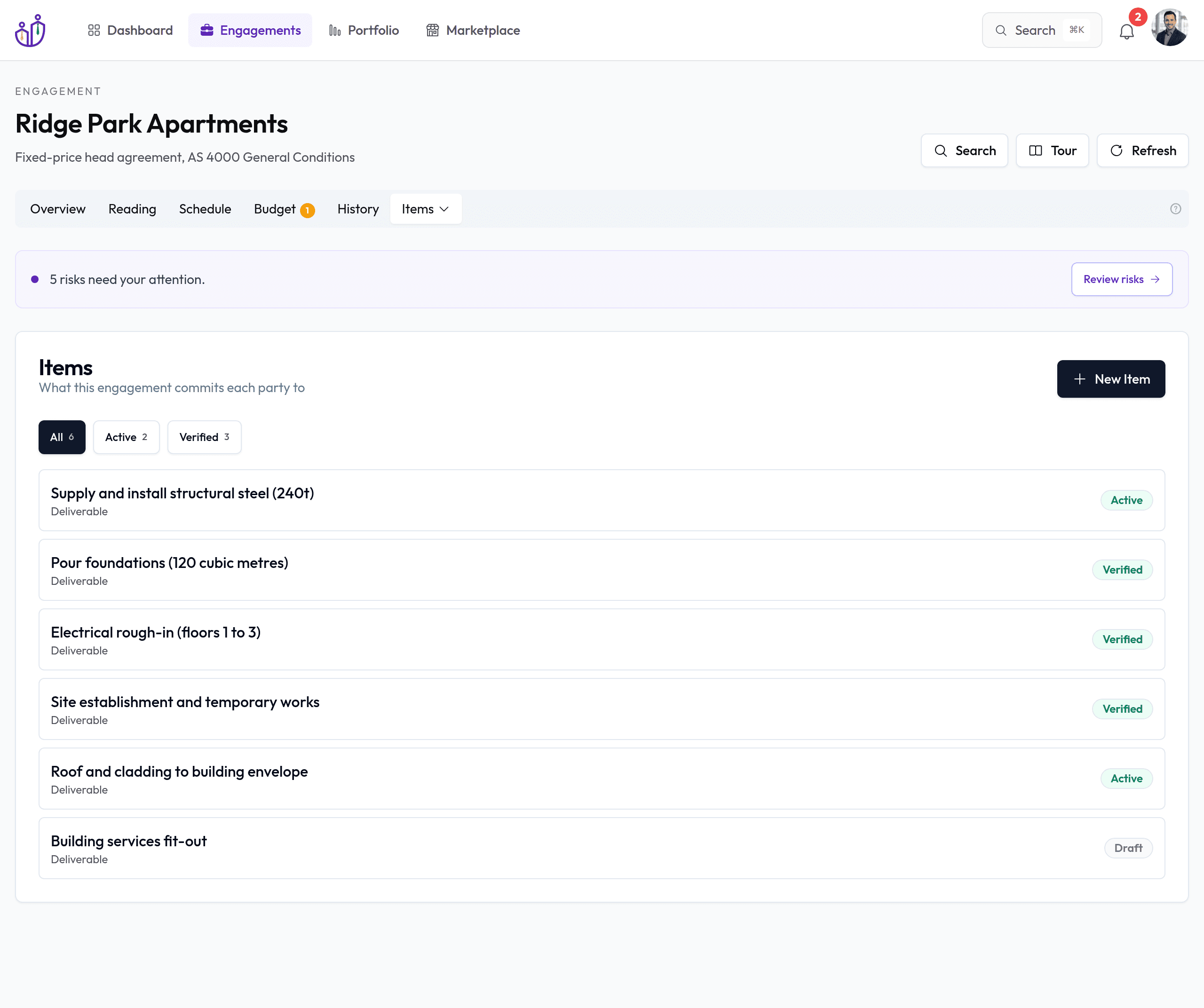Open Pour foundations item
The width and height of the screenshot is (1204, 1008).
(x=602, y=570)
